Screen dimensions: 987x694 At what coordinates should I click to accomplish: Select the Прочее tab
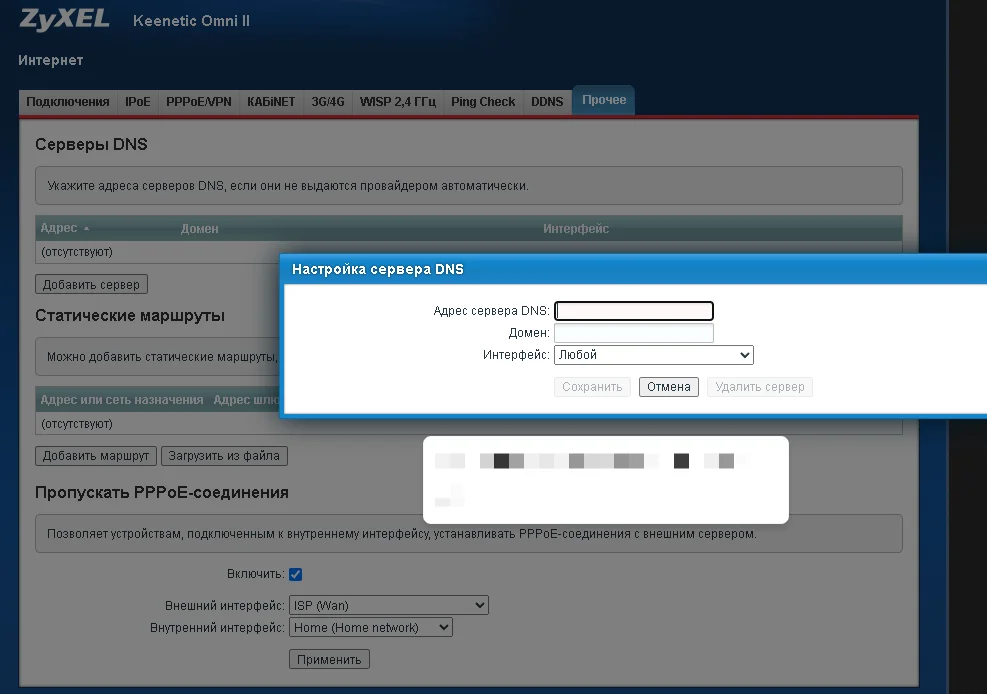(604, 100)
